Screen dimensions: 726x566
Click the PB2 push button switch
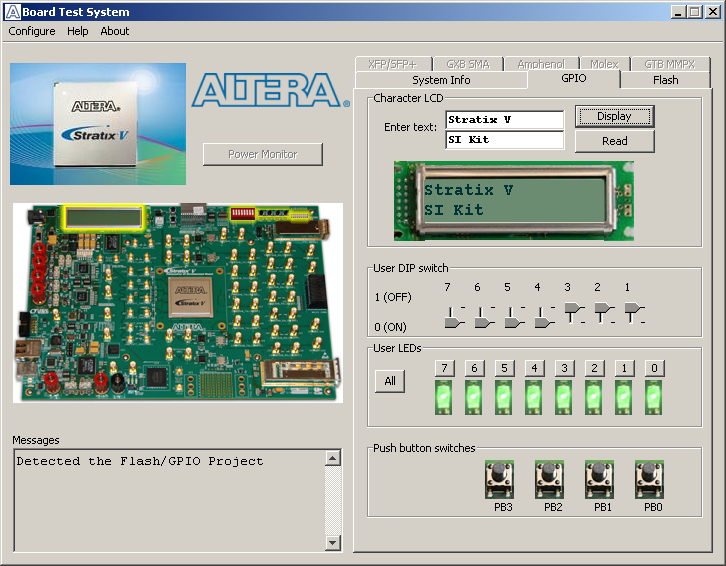(x=549, y=479)
